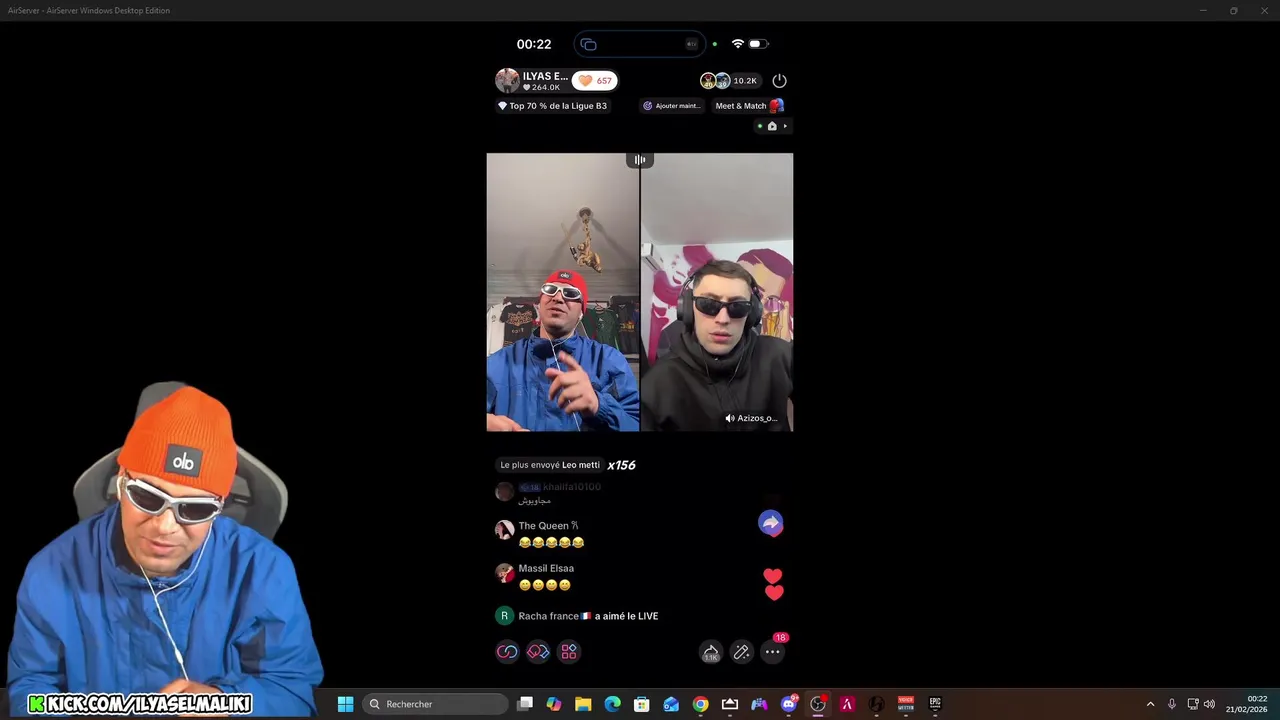Open Task View on the taskbar

pos(525,704)
